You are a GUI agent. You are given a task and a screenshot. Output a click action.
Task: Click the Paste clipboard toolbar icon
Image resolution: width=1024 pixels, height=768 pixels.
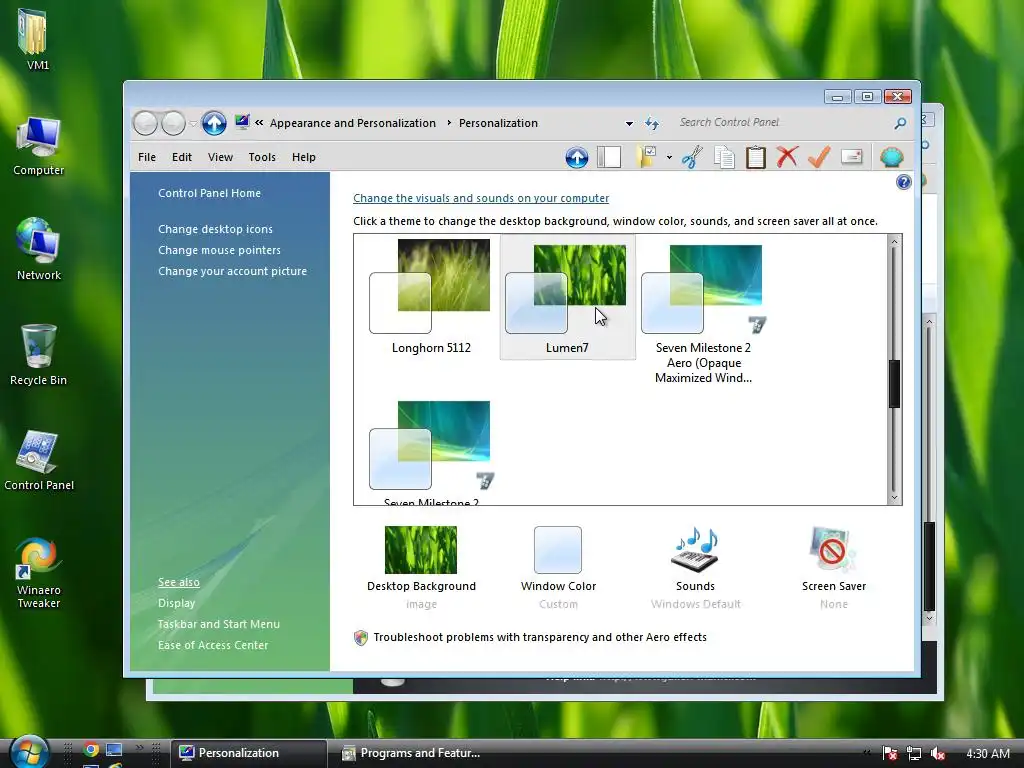pos(756,157)
